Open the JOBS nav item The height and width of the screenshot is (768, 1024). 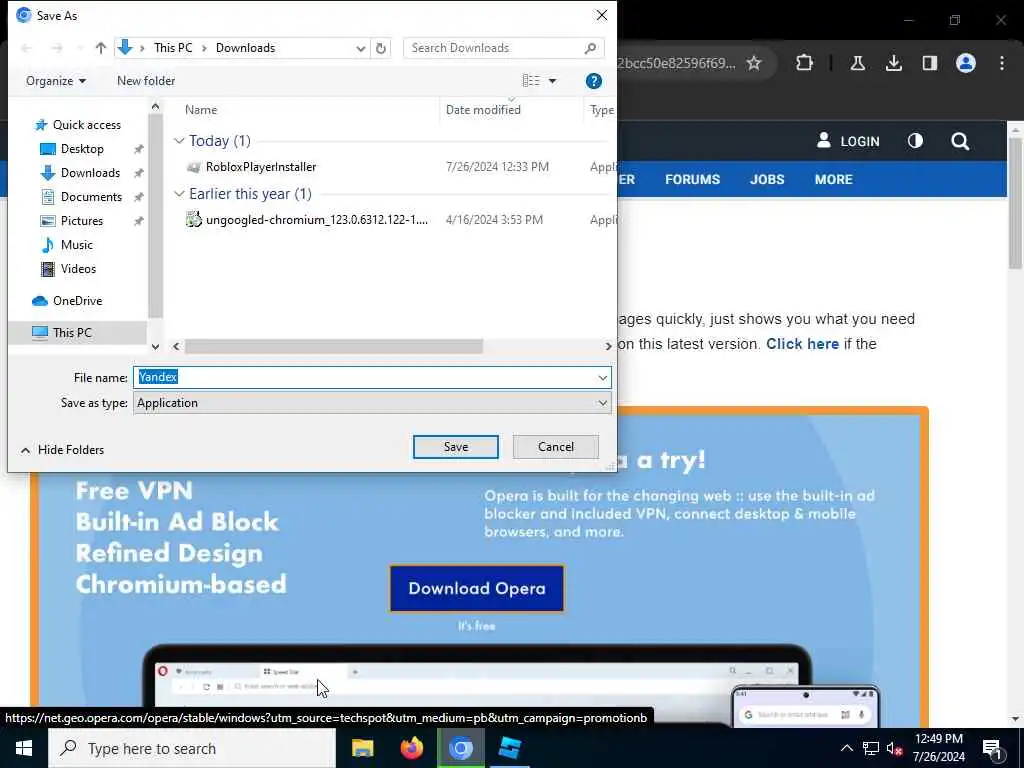pyautogui.click(x=767, y=179)
